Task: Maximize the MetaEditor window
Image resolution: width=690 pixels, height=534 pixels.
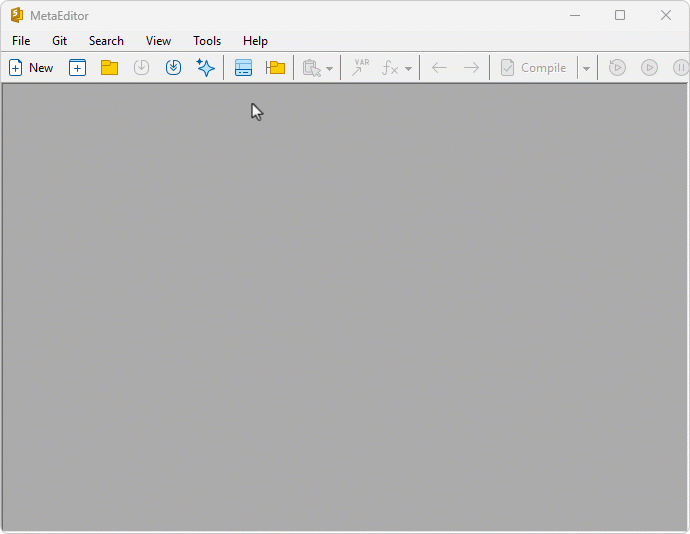Action: coord(620,15)
